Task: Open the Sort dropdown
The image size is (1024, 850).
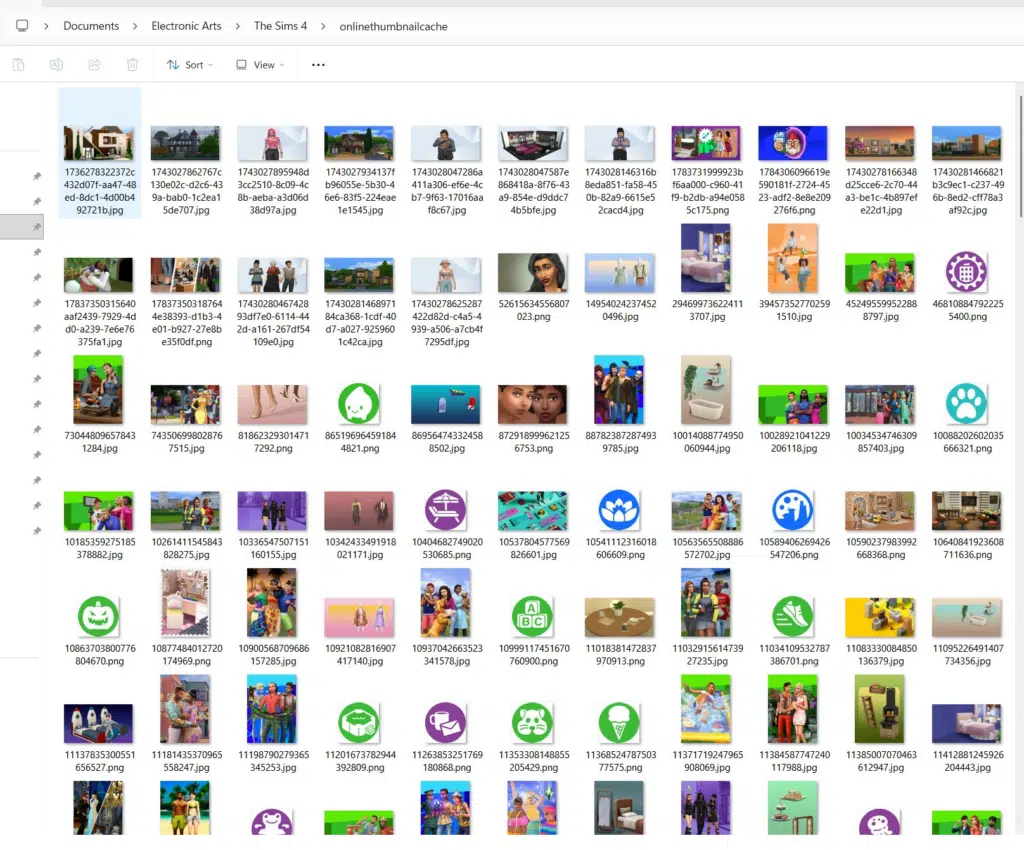Action: tap(189, 65)
